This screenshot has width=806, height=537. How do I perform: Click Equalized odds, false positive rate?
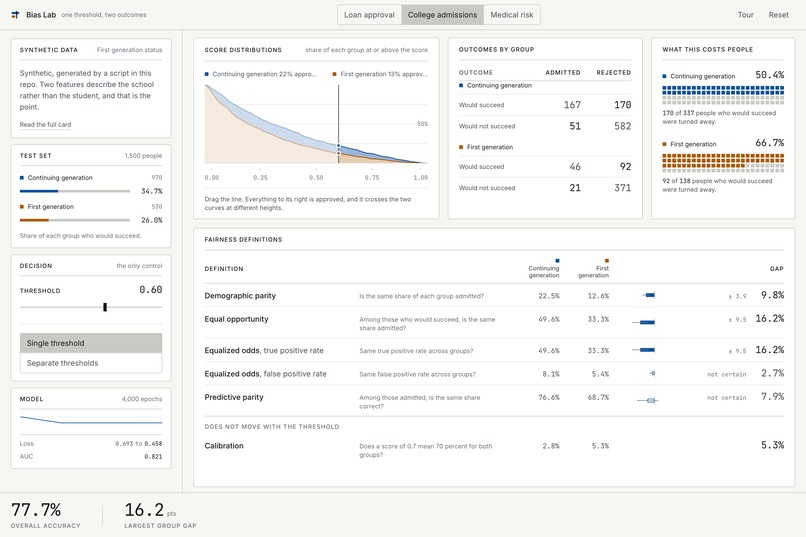click(265, 374)
